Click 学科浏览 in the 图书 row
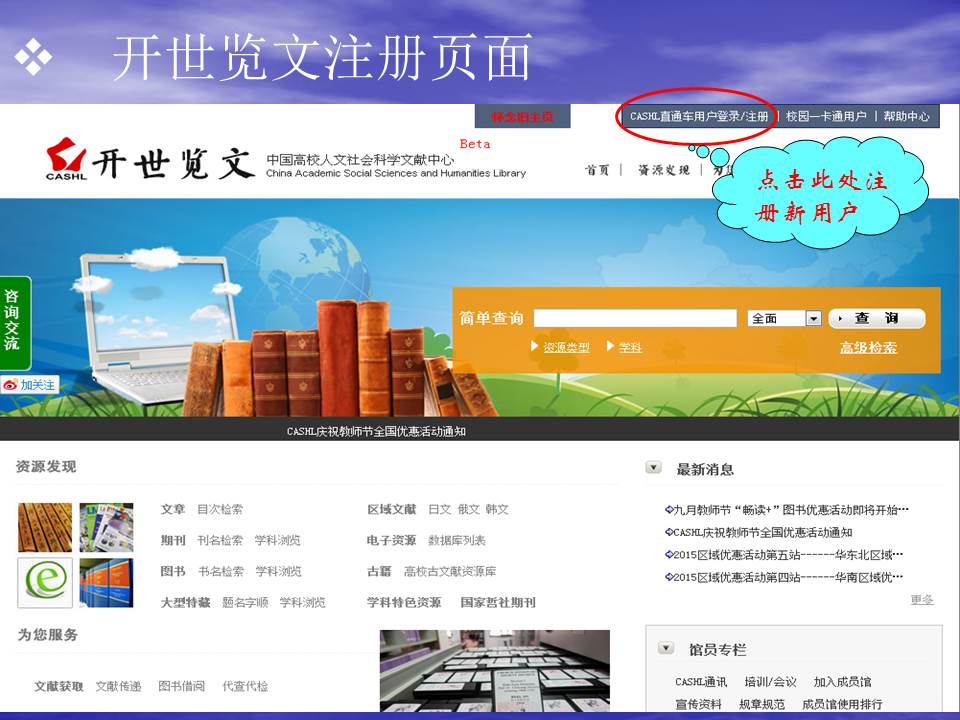The image size is (960, 720). tap(278, 571)
